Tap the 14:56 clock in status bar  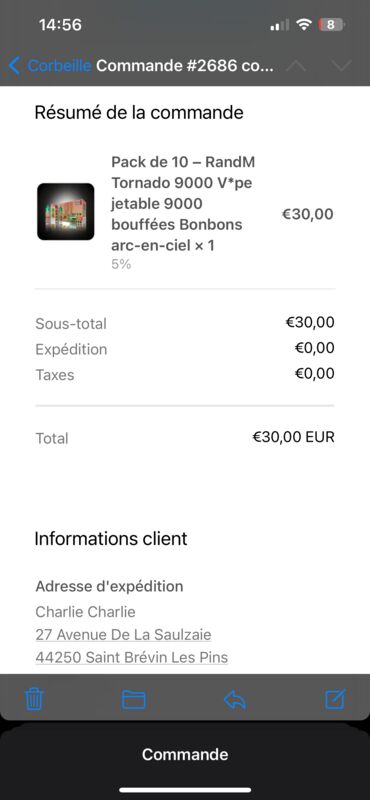[60, 24]
